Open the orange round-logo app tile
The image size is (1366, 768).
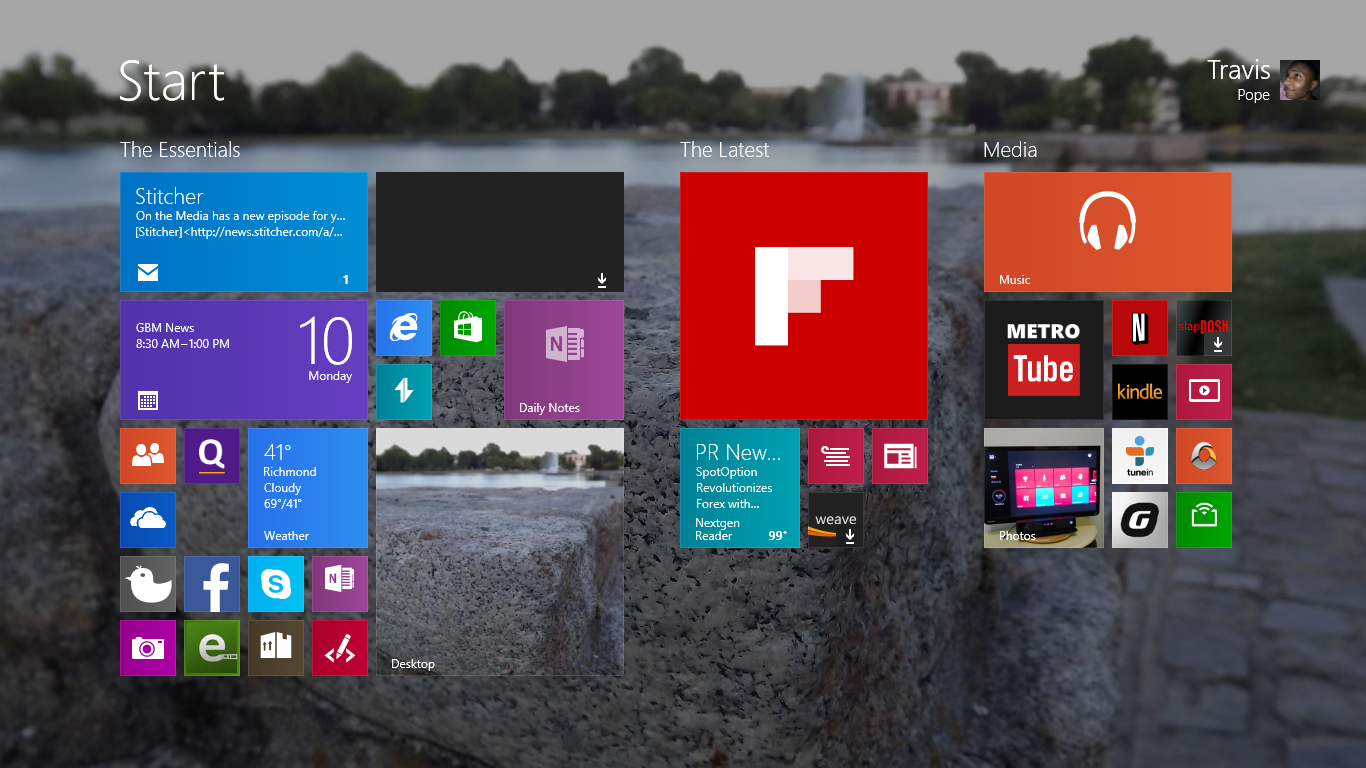tap(1204, 456)
